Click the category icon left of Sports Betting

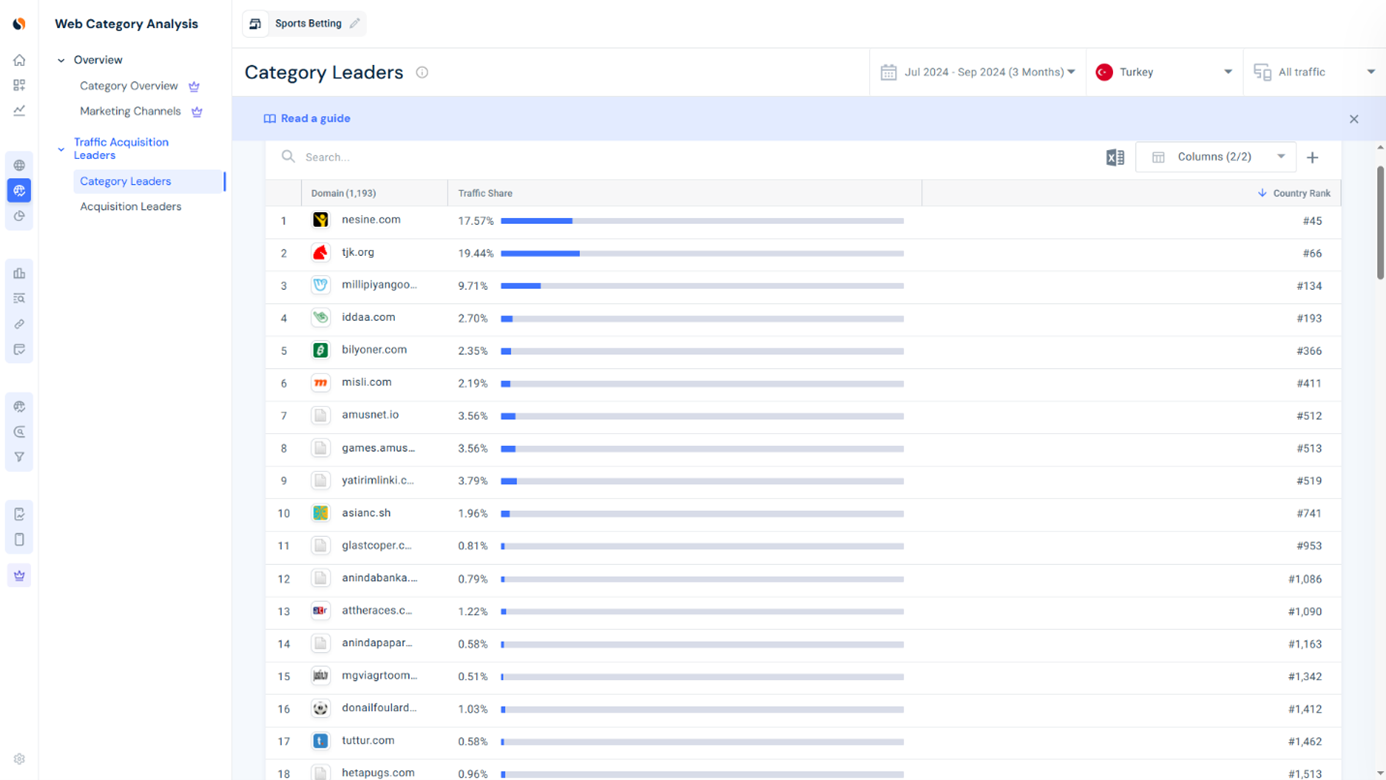[255, 24]
